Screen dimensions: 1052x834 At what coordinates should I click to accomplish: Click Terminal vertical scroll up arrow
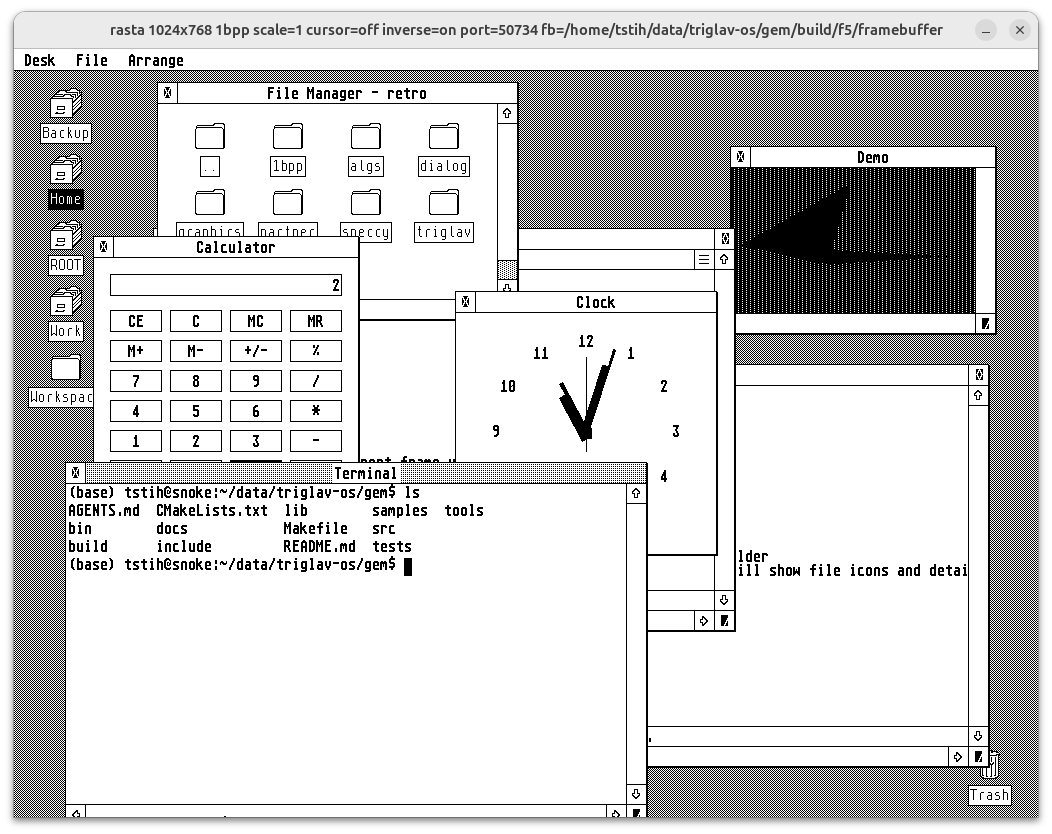(636, 494)
